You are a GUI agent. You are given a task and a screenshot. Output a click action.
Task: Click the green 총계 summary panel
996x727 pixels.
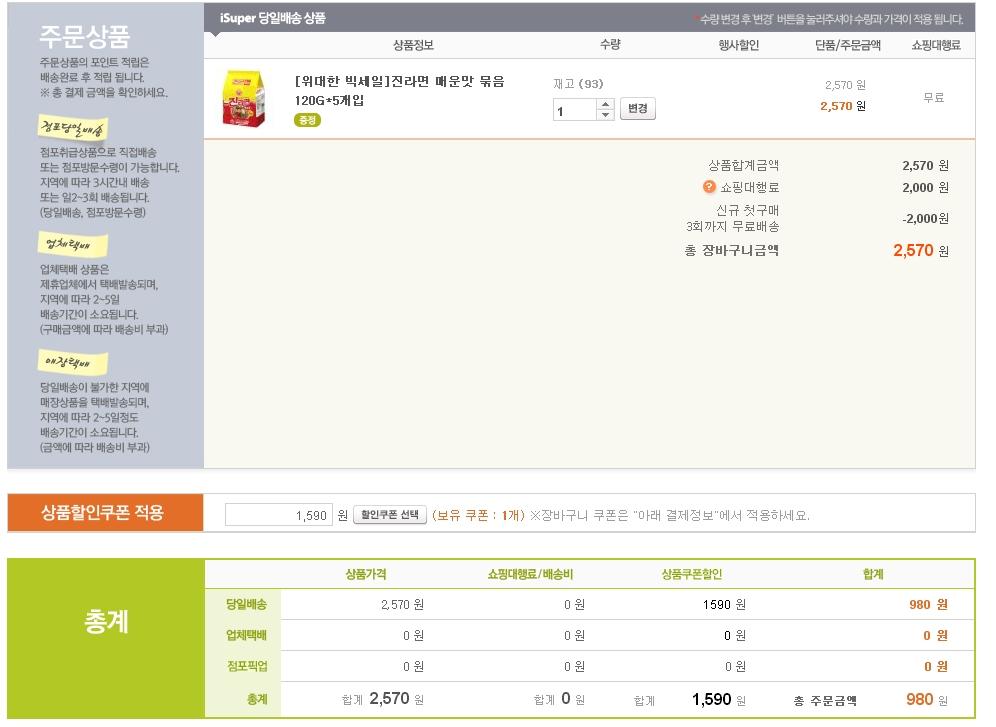pos(106,622)
